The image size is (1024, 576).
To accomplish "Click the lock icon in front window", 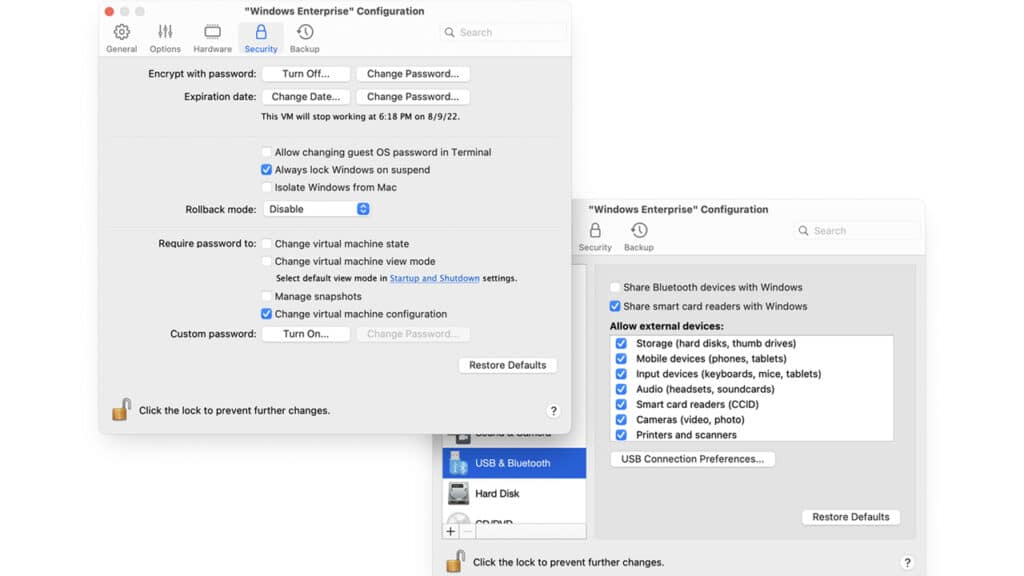I will click(121, 409).
